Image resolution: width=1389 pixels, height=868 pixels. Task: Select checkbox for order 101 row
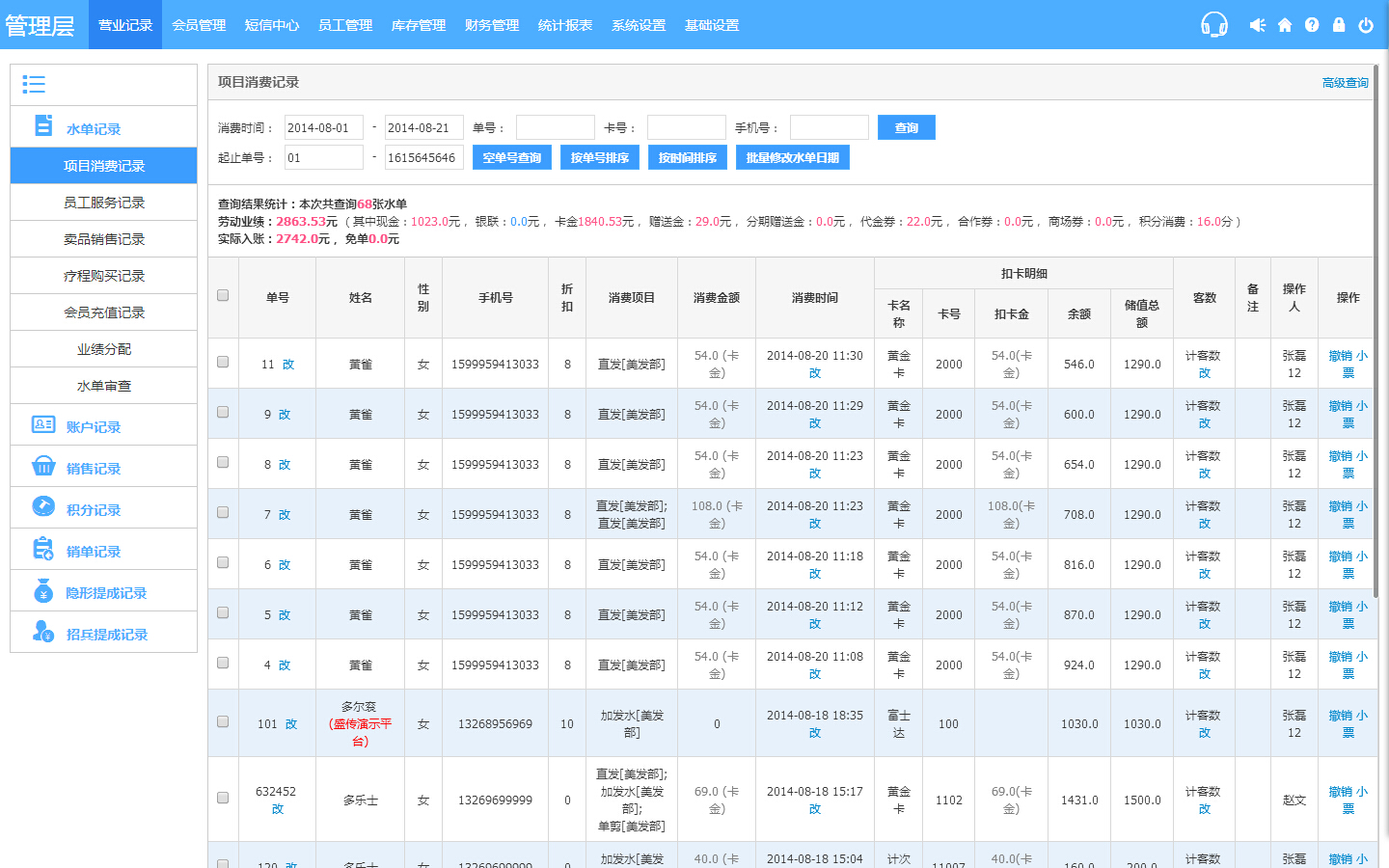click(x=223, y=721)
